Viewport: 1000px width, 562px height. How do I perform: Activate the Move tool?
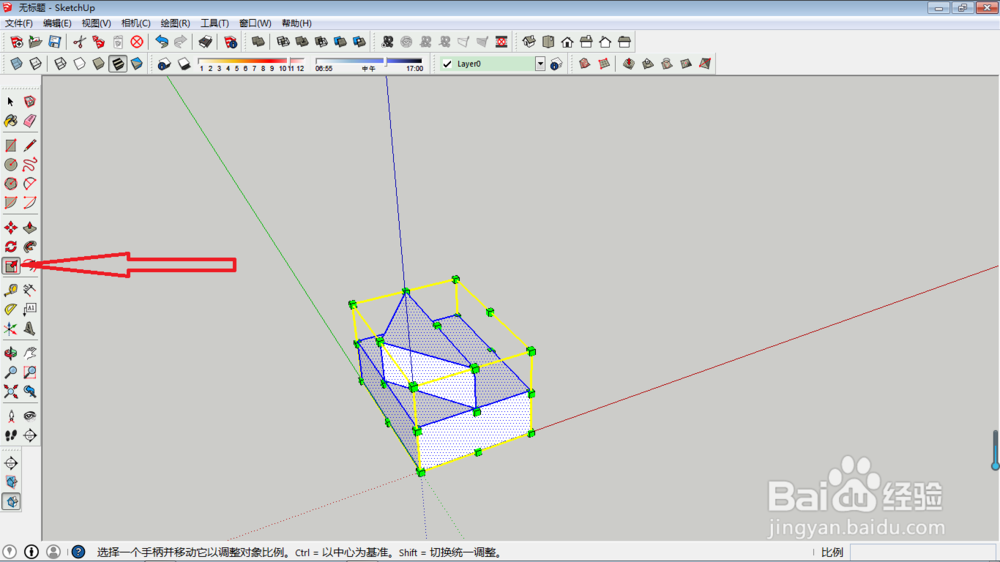(x=11, y=228)
